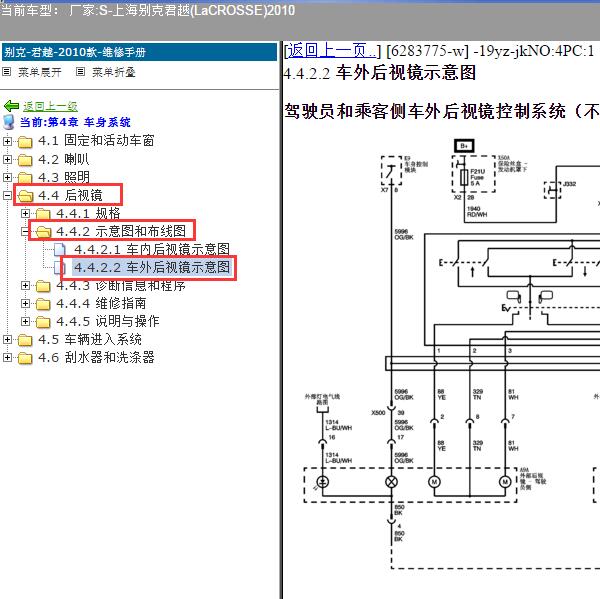Expand the 4.1 固定和活动车窗 node
This screenshot has height=599, width=600.
click(x=7, y=141)
